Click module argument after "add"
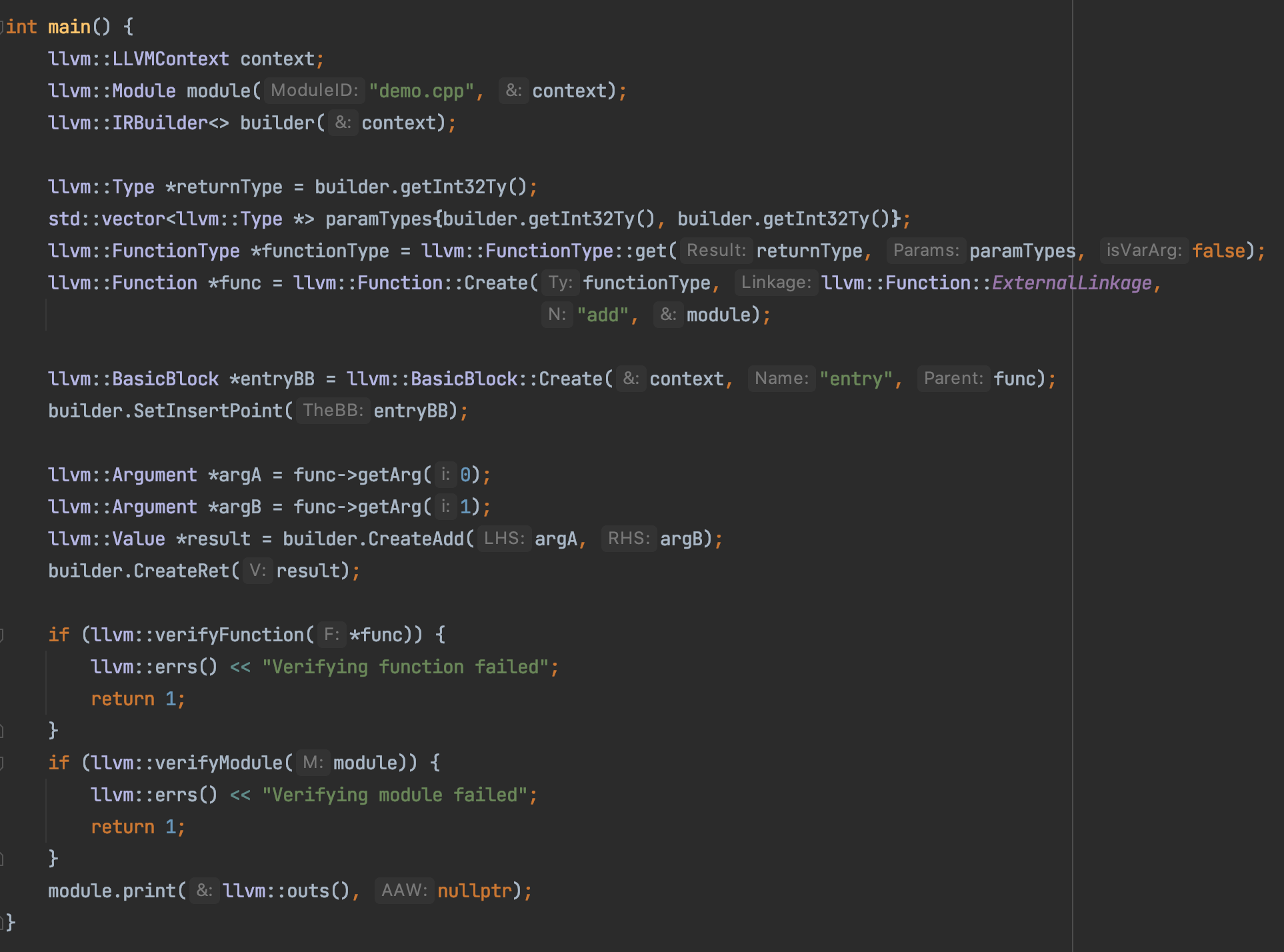This screenshot has width=1284, height=952. [719, 315]
